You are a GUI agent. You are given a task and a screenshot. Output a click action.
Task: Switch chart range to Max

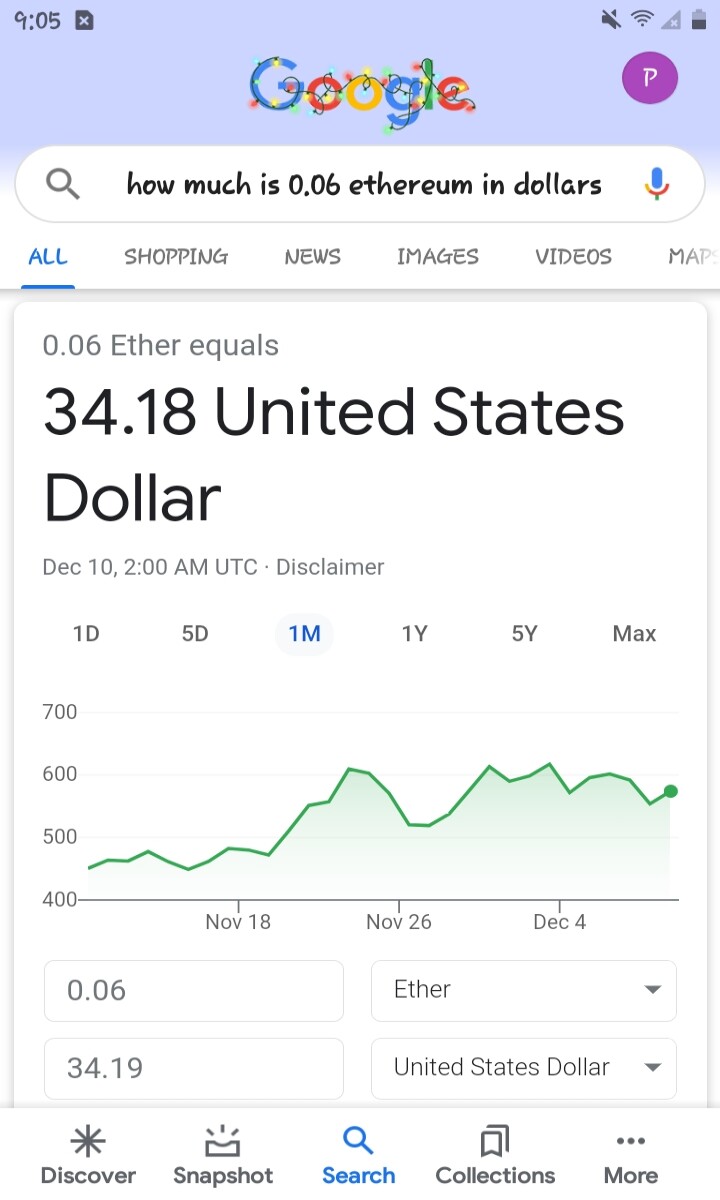tap(634, 633)
